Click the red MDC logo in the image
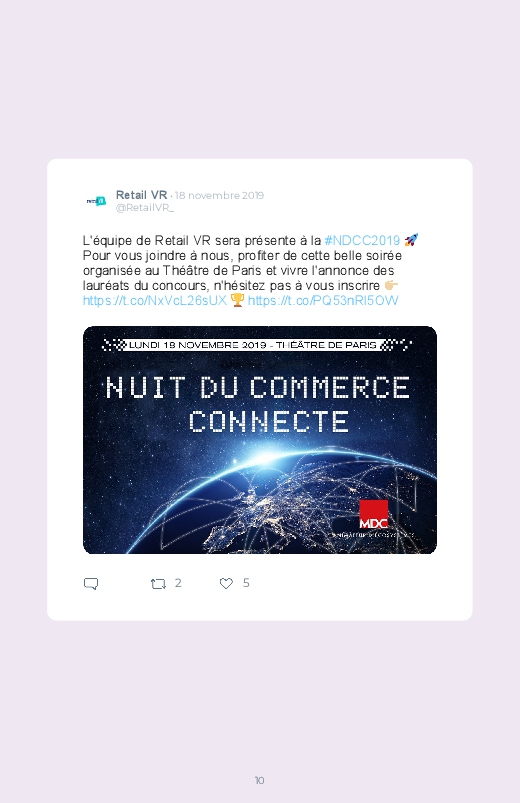This screenshot has height=803, width=520. [373, 515]
